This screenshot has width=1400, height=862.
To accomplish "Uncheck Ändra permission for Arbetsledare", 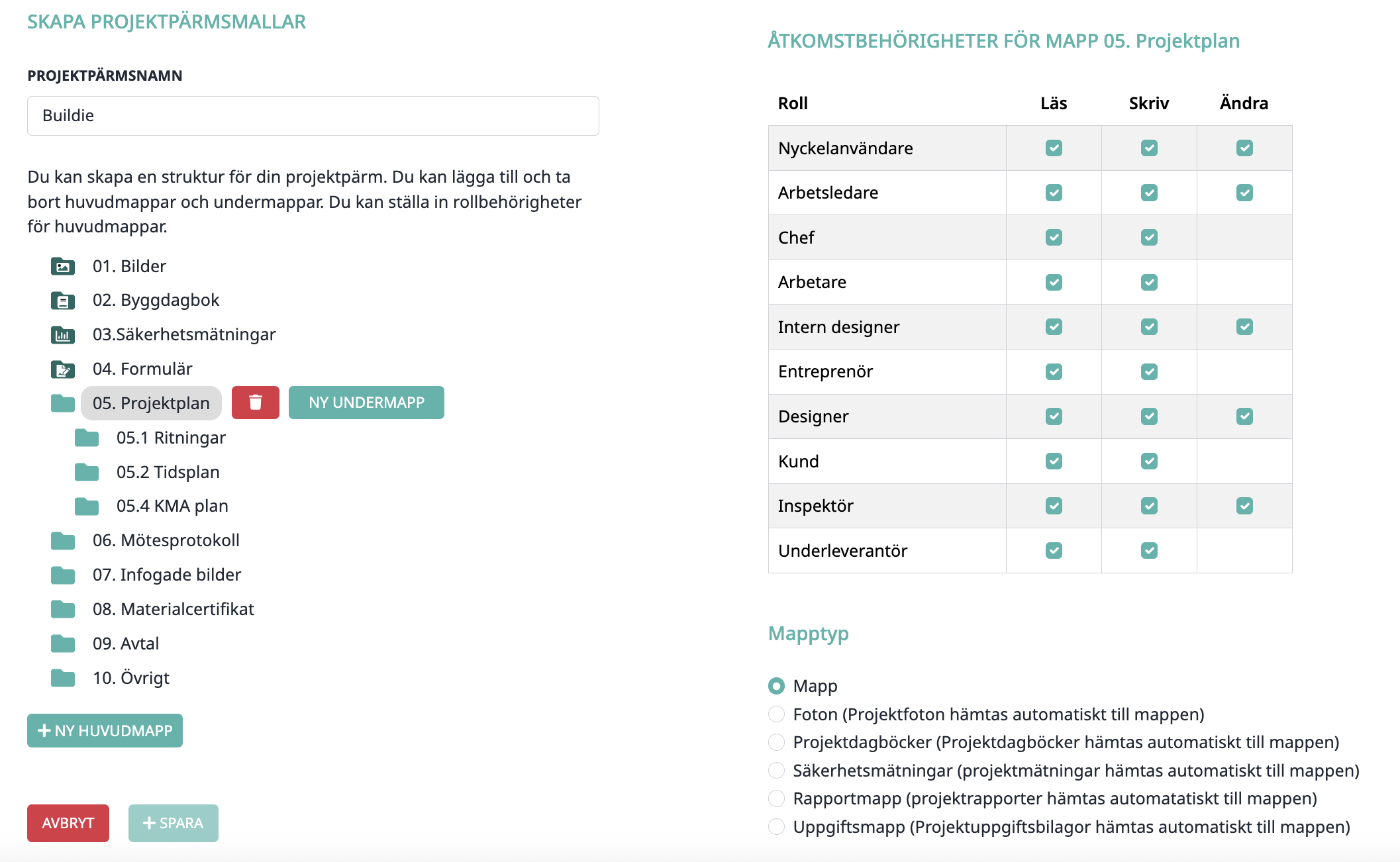I will [x=1244, y=193].
